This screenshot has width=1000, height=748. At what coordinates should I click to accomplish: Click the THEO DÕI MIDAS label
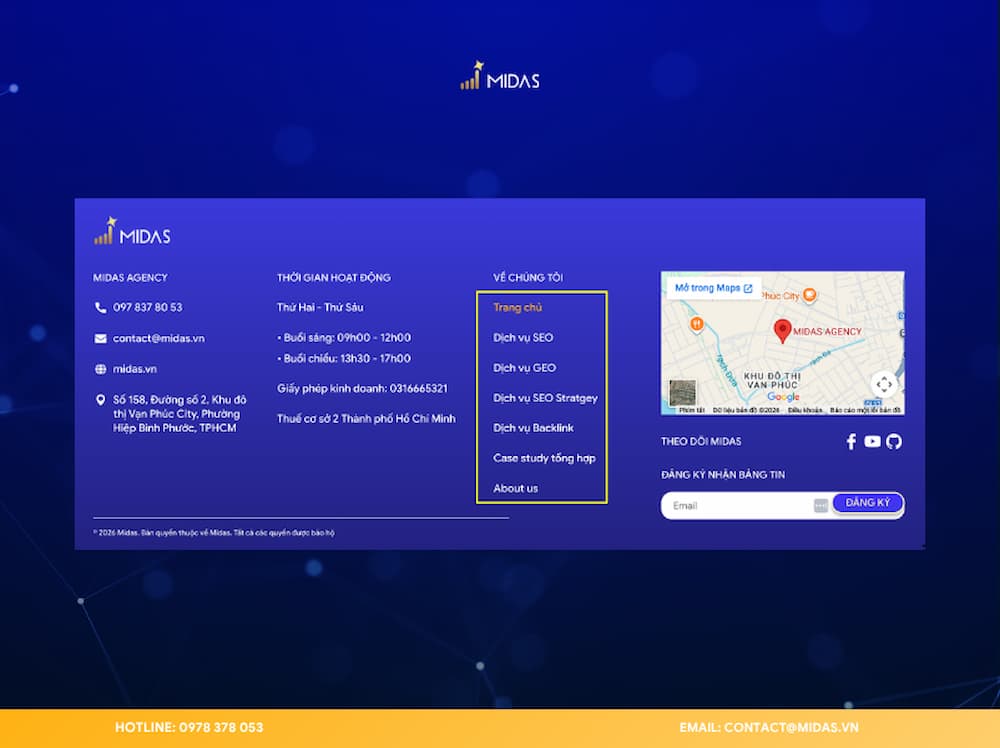(701, 441)
